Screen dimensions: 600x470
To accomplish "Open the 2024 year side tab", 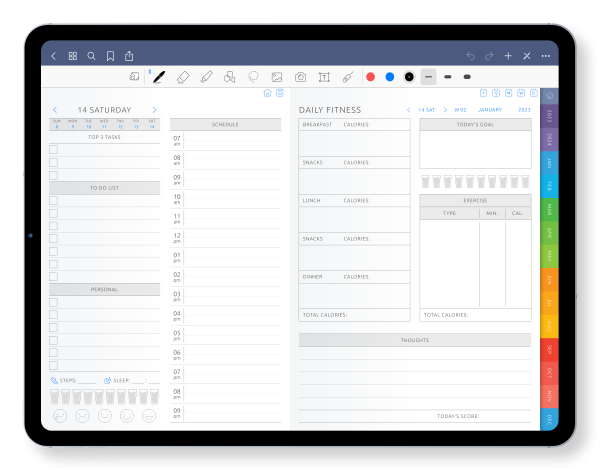I will pos(549,139).
